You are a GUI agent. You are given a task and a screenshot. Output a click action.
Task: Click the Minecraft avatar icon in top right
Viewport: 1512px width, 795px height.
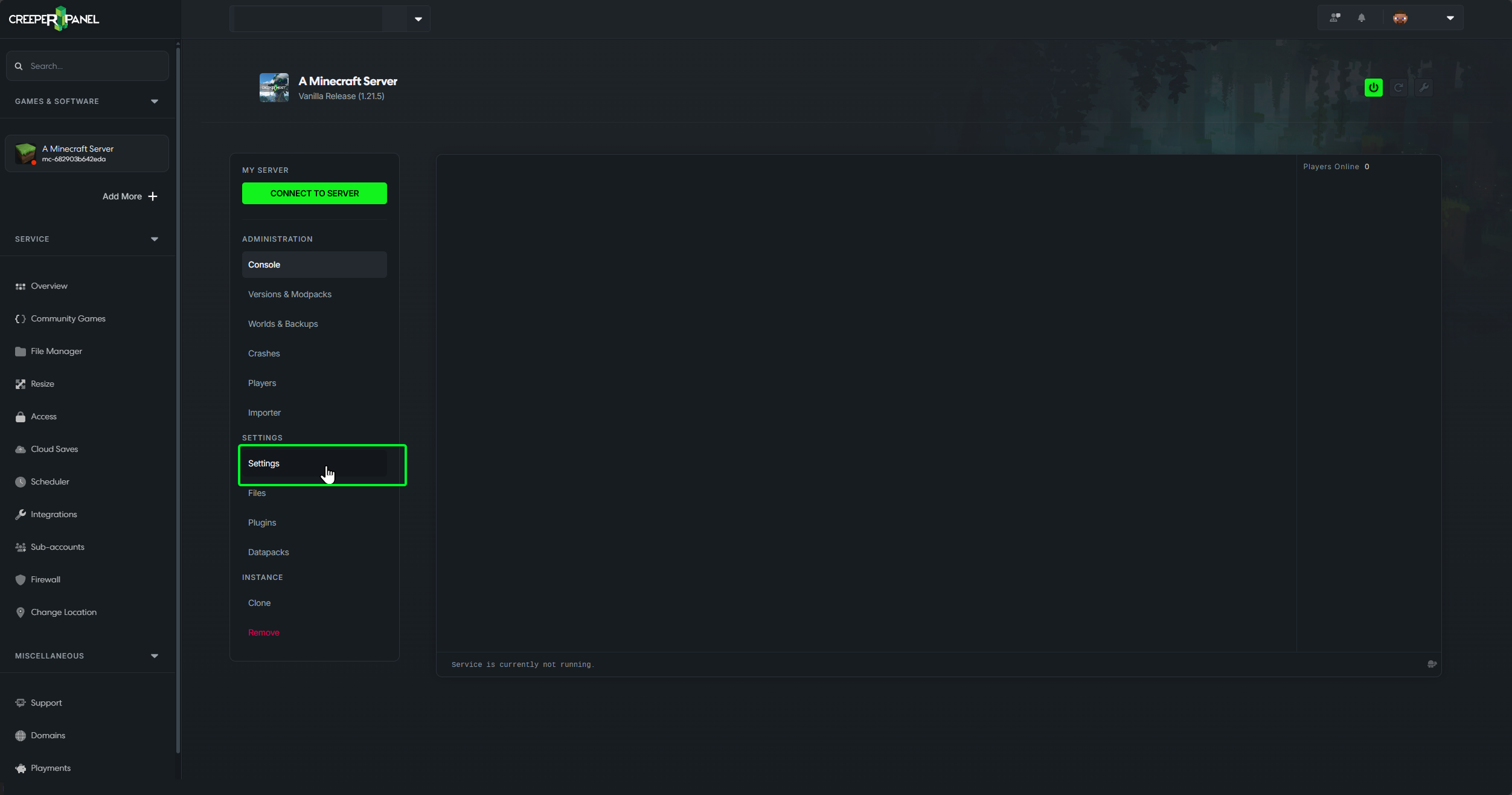pyautogui.click(x=1399, y=18)
